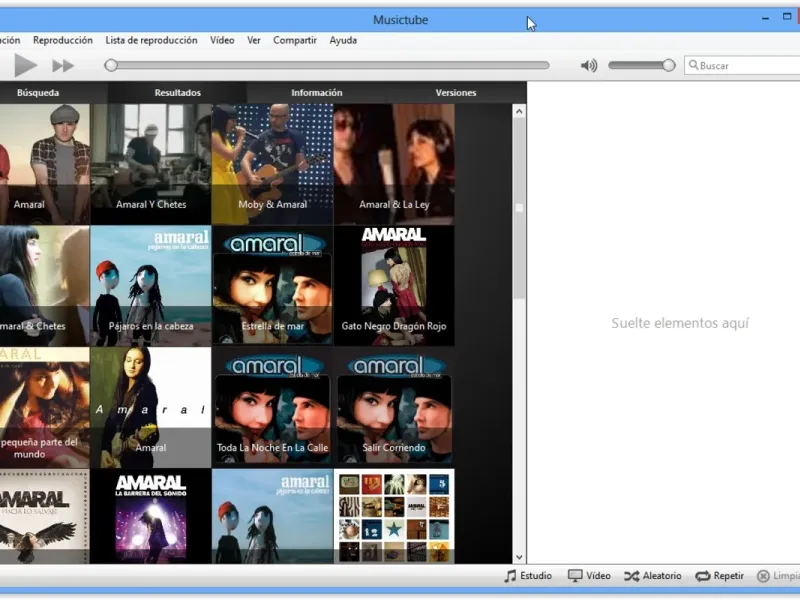Minimize the Musictube window

tap(765, 18)
